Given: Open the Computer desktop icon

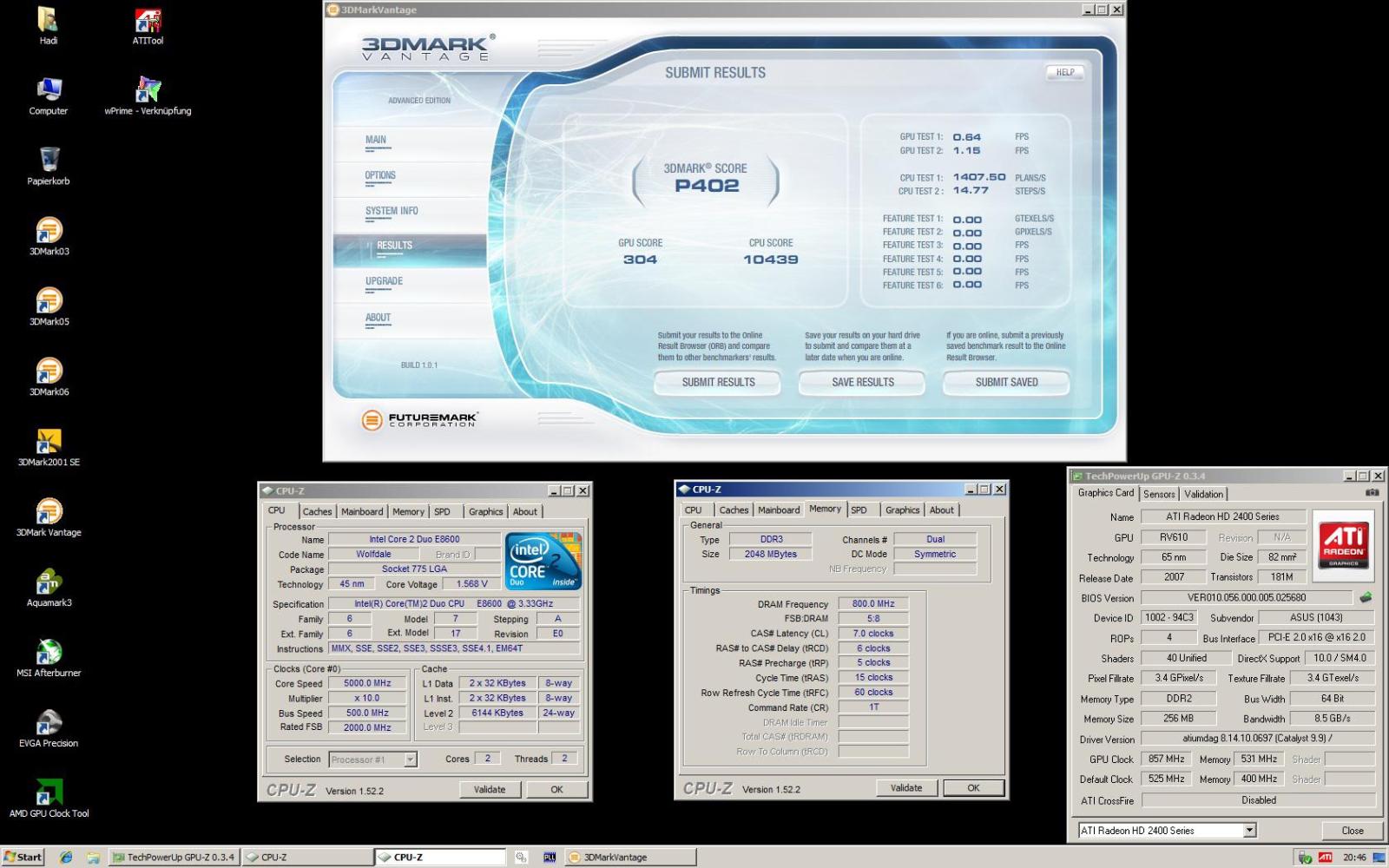Looking at the screenshot, I should pos(49,96).
